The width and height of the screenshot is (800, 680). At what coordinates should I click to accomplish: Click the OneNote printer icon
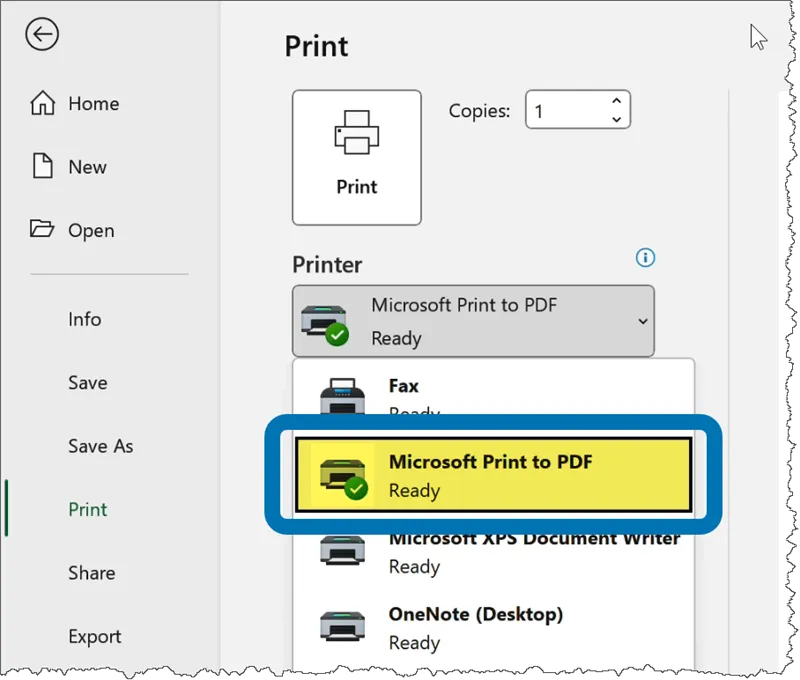pos(342,626)
